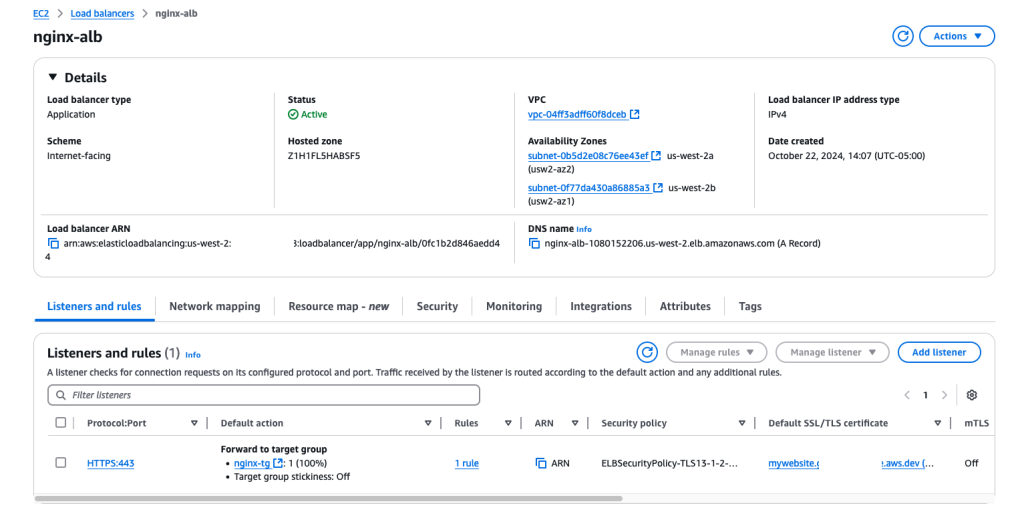Click the hosted zone value Z1H1FL5HABSF5
This screenshot has width=1024, height=532.
tap(324, 155)
